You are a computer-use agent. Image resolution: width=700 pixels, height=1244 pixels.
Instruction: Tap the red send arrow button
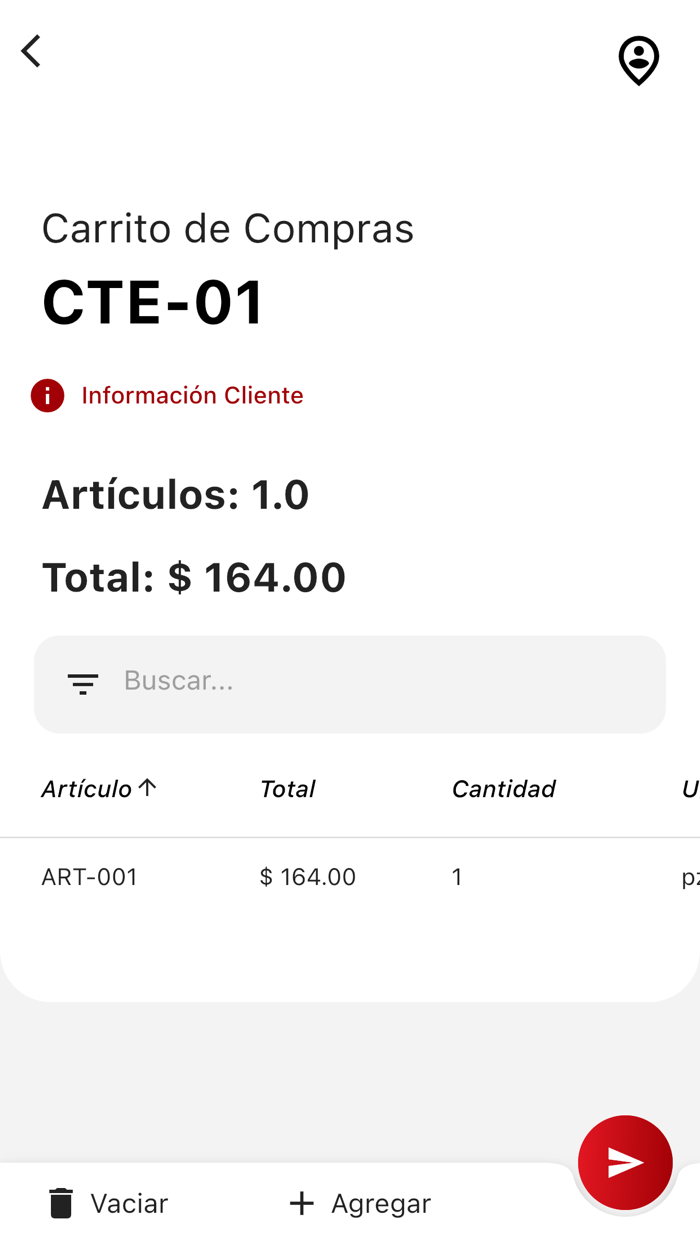[x=625, y=1162]
